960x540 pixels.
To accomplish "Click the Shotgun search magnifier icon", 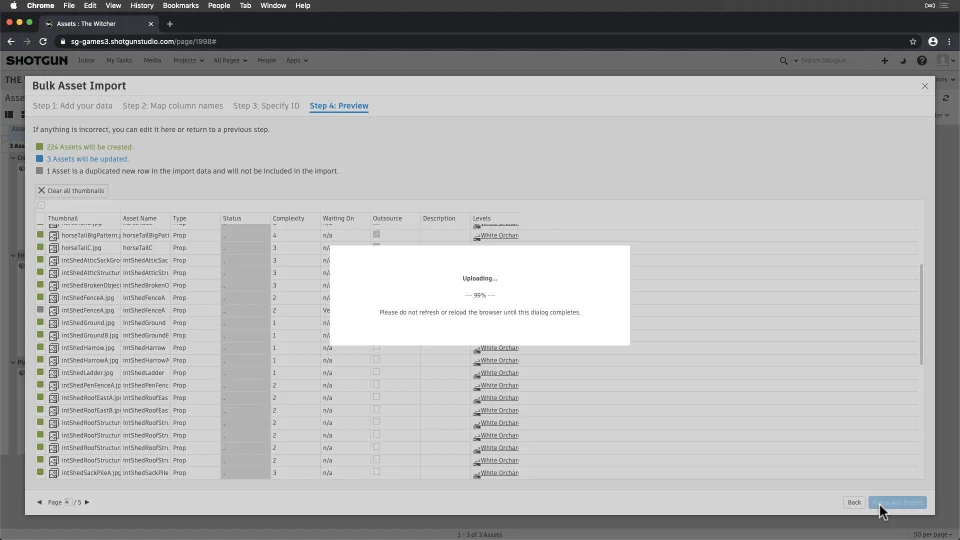I will click(783, 61).
